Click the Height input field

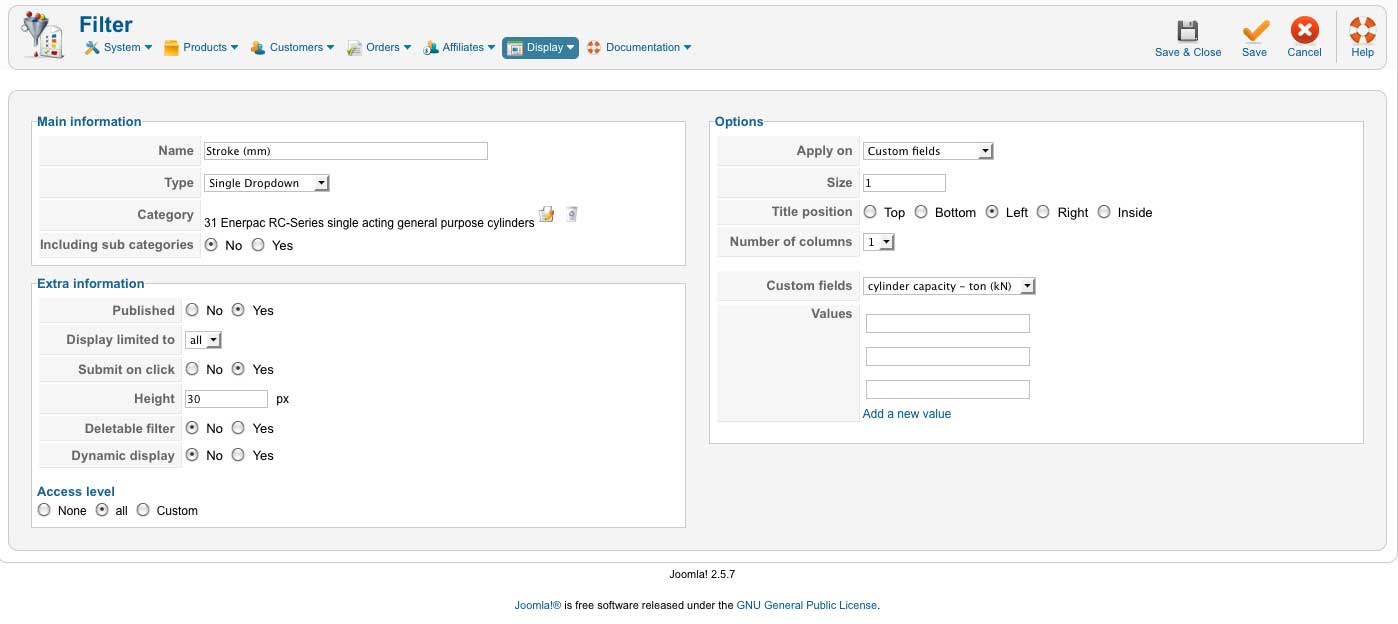click(226, 399)
